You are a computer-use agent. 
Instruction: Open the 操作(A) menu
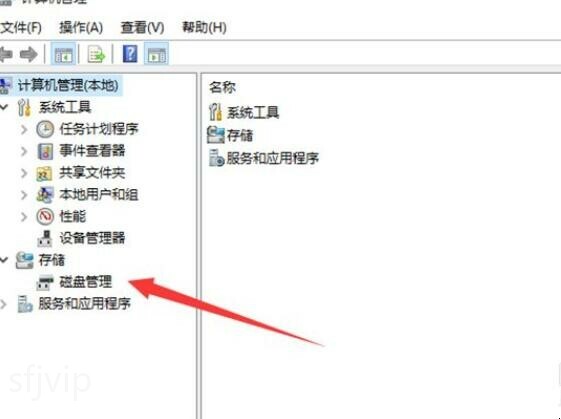point(81,28)
